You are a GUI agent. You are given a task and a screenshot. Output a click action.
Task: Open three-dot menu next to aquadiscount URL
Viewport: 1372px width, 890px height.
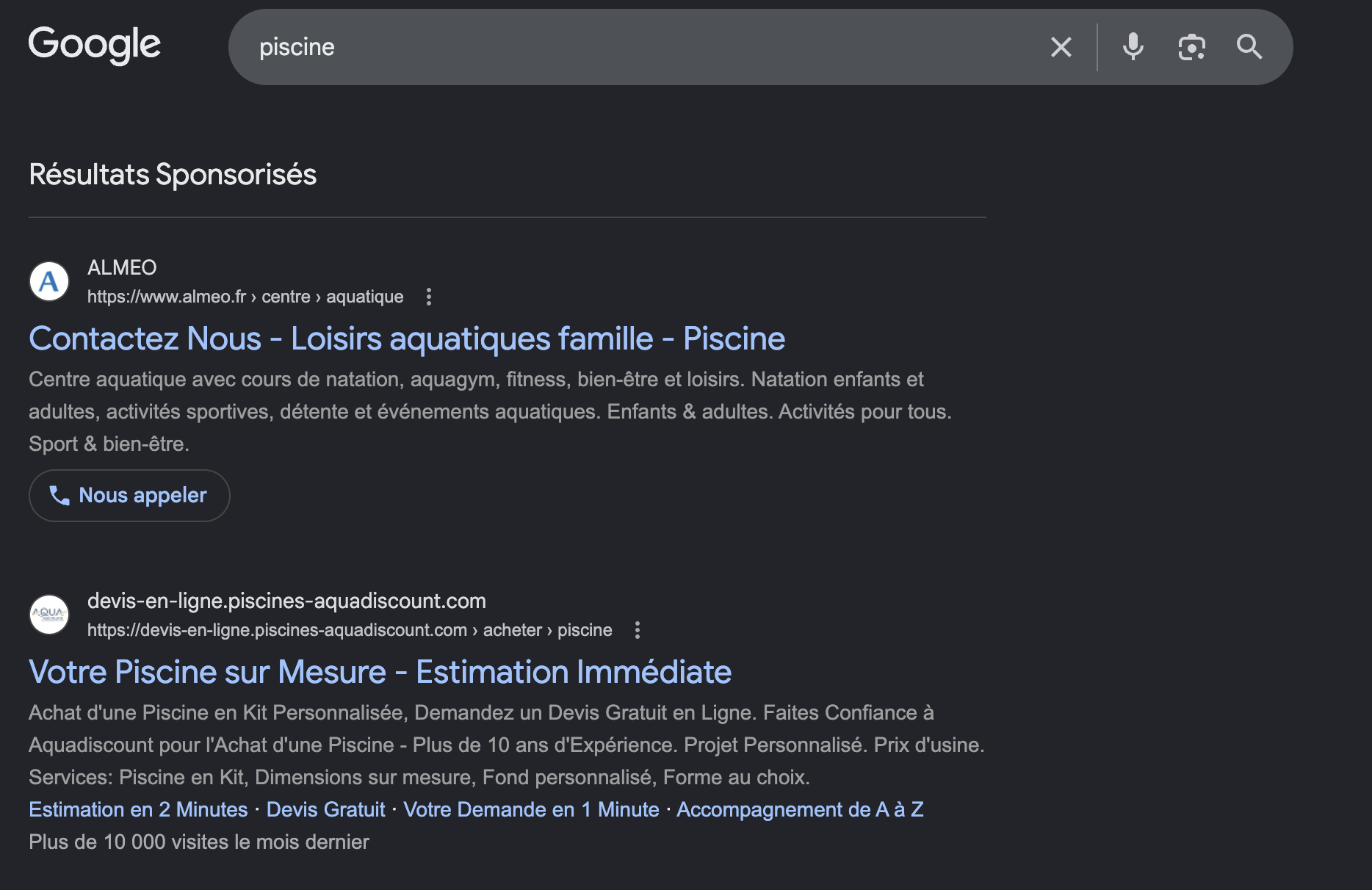coord(638,630)
